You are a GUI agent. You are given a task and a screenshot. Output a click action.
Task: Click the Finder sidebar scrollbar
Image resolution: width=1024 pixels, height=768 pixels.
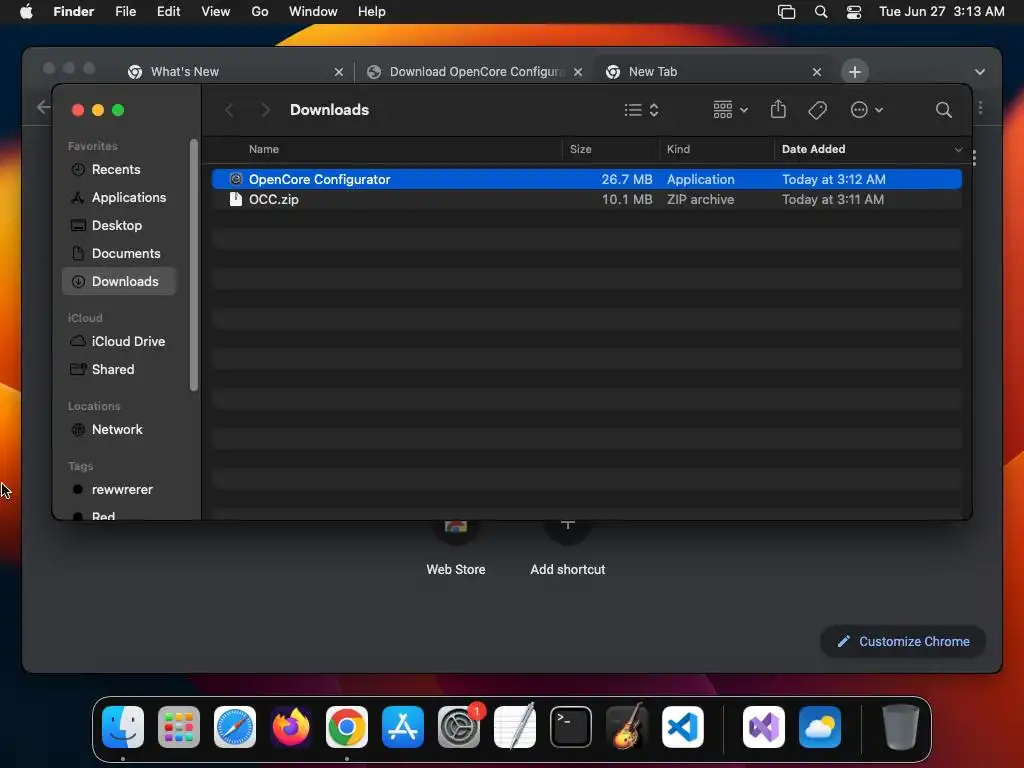(x=193, y=264)
